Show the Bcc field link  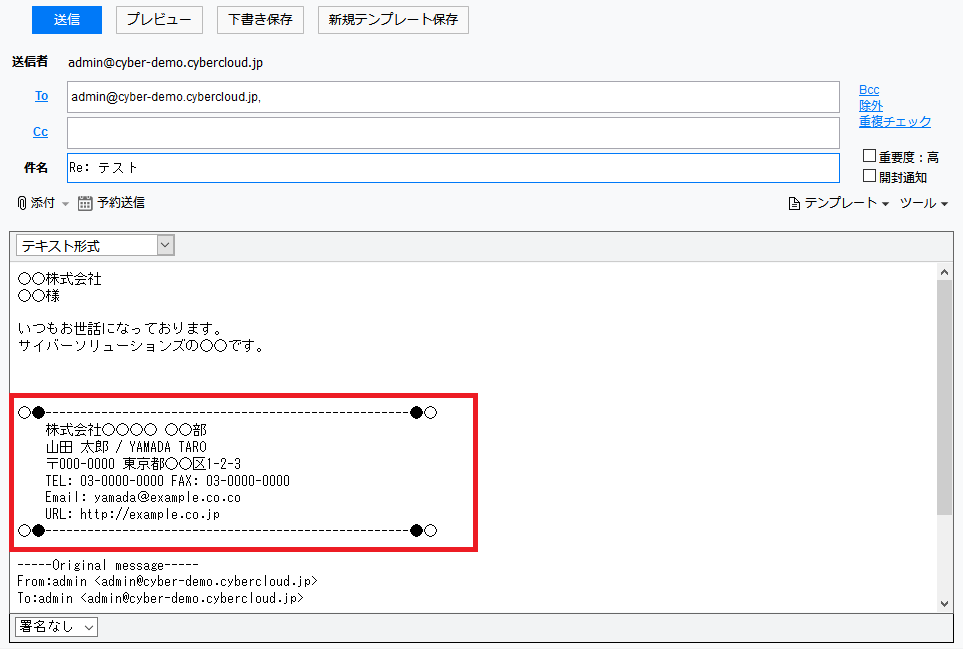pyautogui.click(x=869, y=90)
